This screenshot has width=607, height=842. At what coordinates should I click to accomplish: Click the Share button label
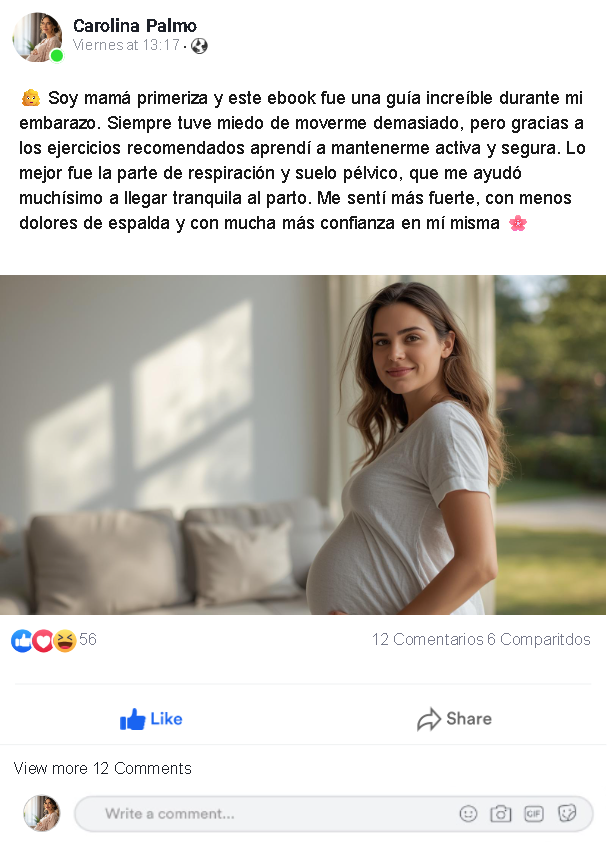tap(469, 718)
